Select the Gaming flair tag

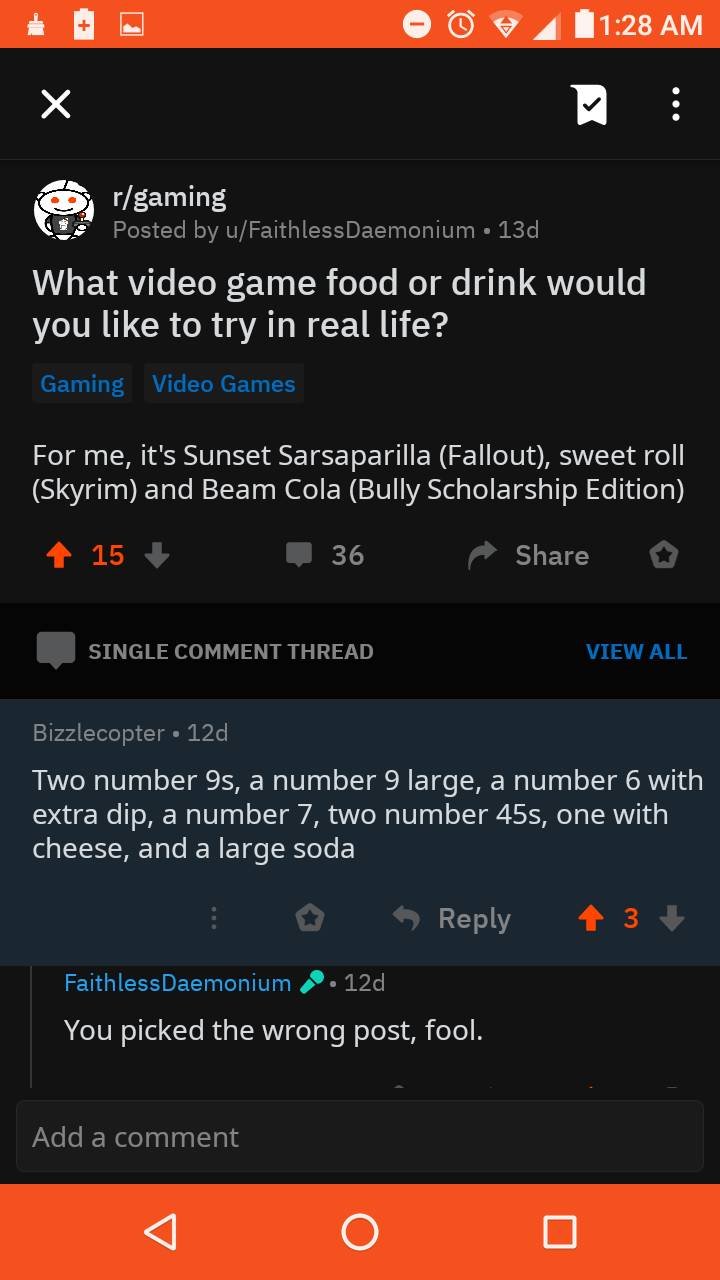(x=81, y=383)
